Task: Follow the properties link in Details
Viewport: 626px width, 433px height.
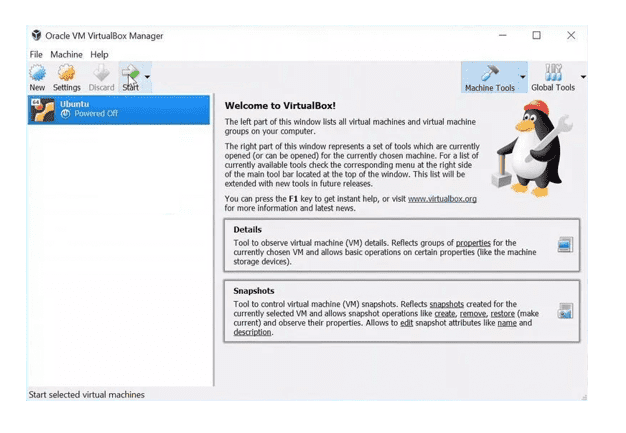Action: 473,243
